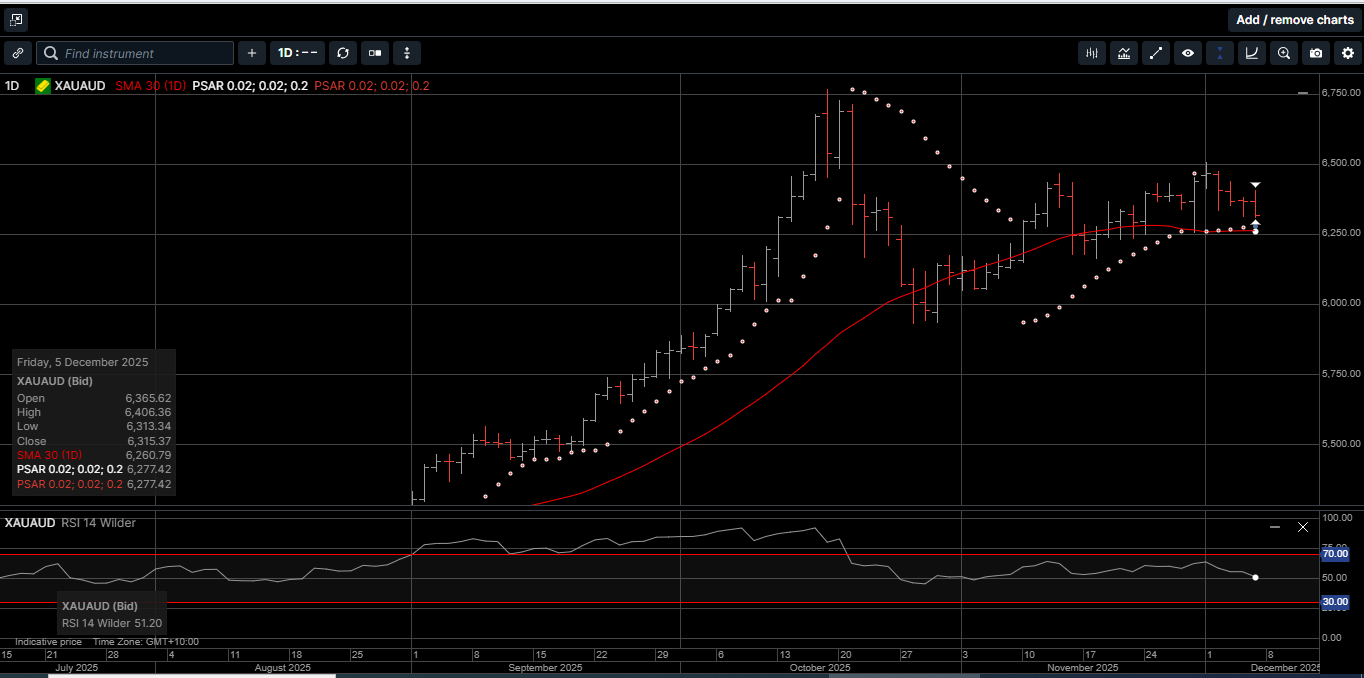This screenshot has height=678, width=1364.
Task: Click the indicators histogram icon
Action: click(1091, 53)
